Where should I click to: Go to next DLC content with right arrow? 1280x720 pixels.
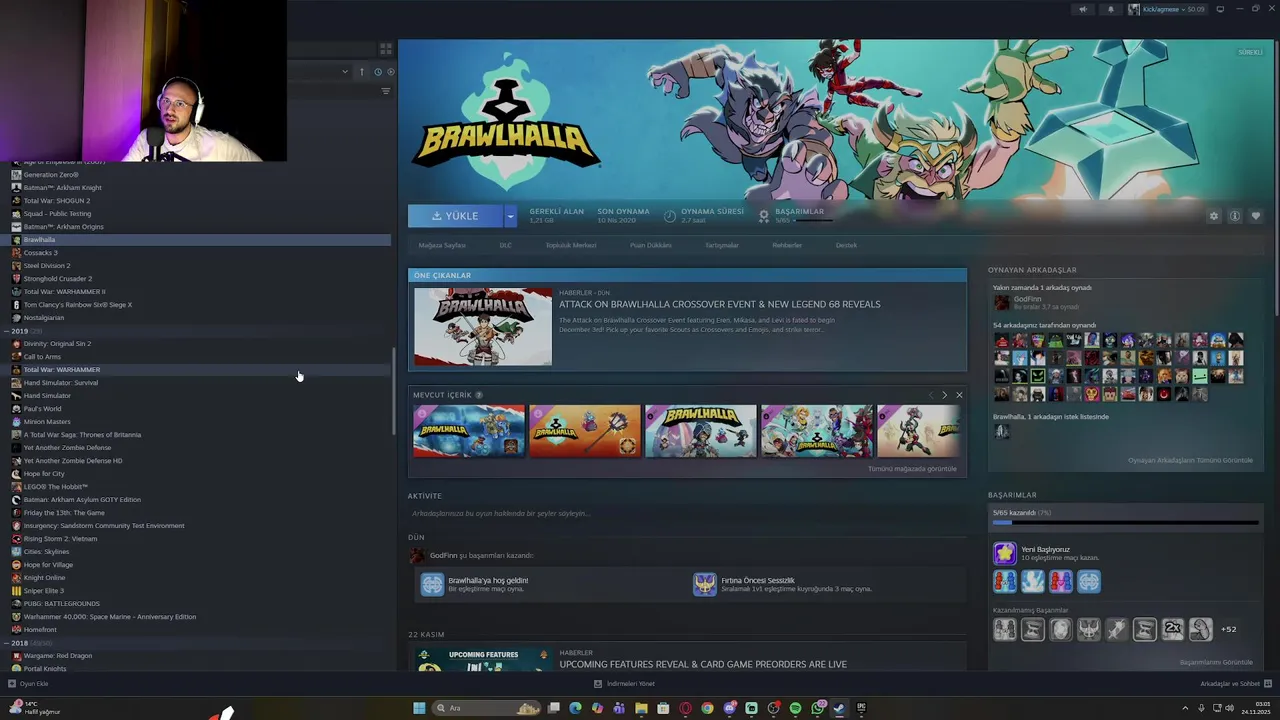[x=944, y=395]
